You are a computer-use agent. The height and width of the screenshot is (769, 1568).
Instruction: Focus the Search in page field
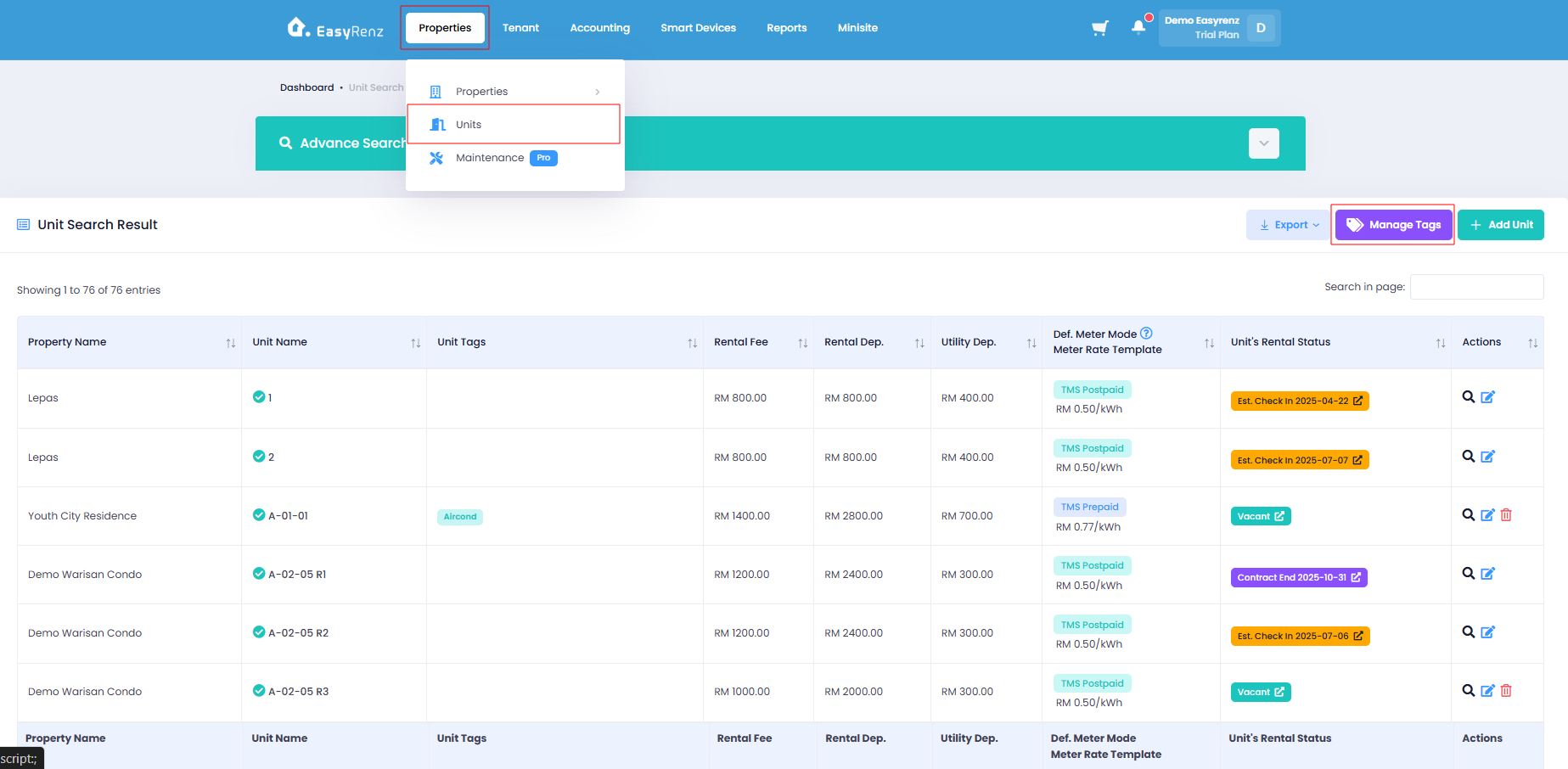tap(1476, 287)
